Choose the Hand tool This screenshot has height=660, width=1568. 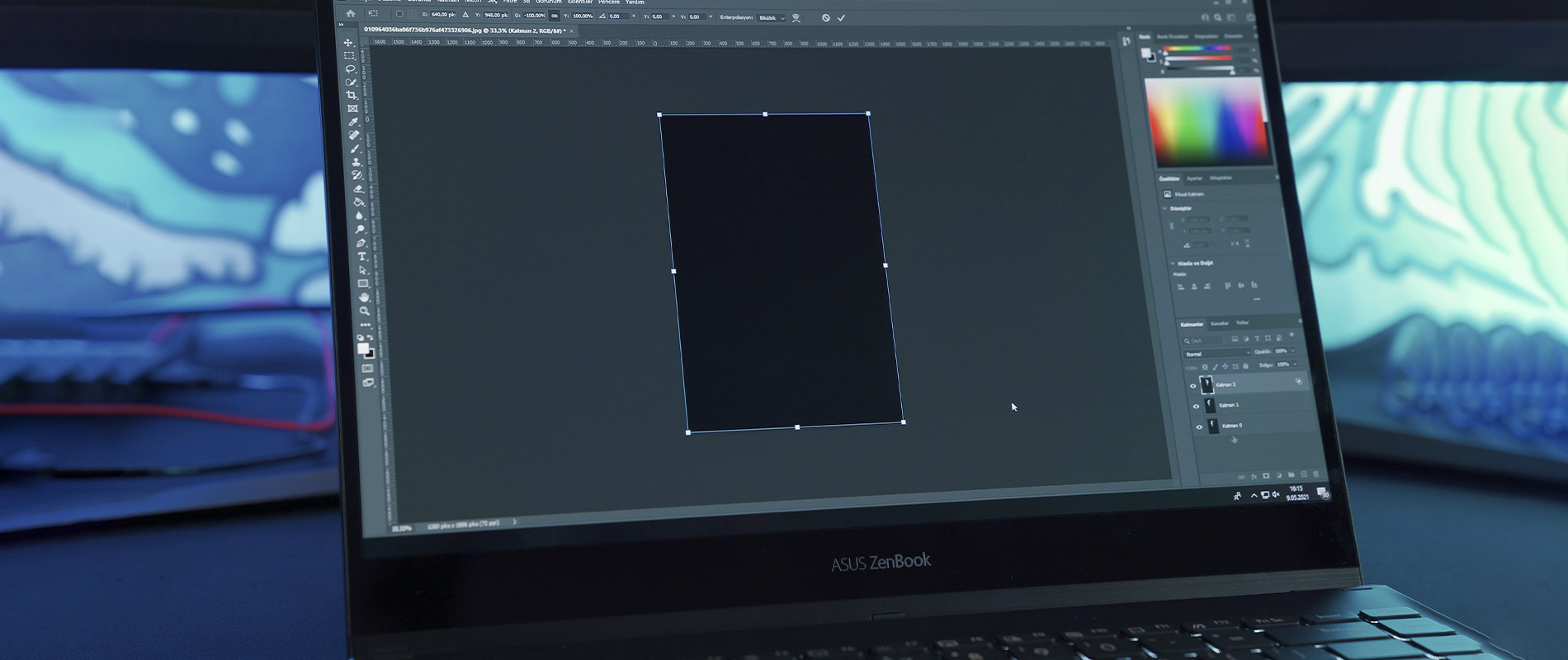(x=364, y=297)
